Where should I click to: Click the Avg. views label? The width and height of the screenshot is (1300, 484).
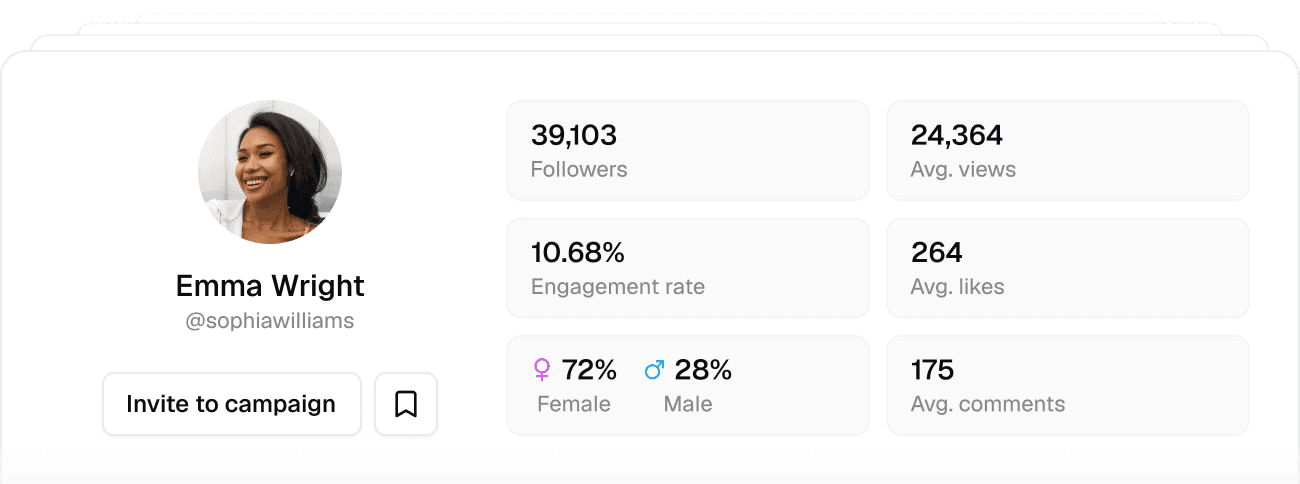[963, 170]
